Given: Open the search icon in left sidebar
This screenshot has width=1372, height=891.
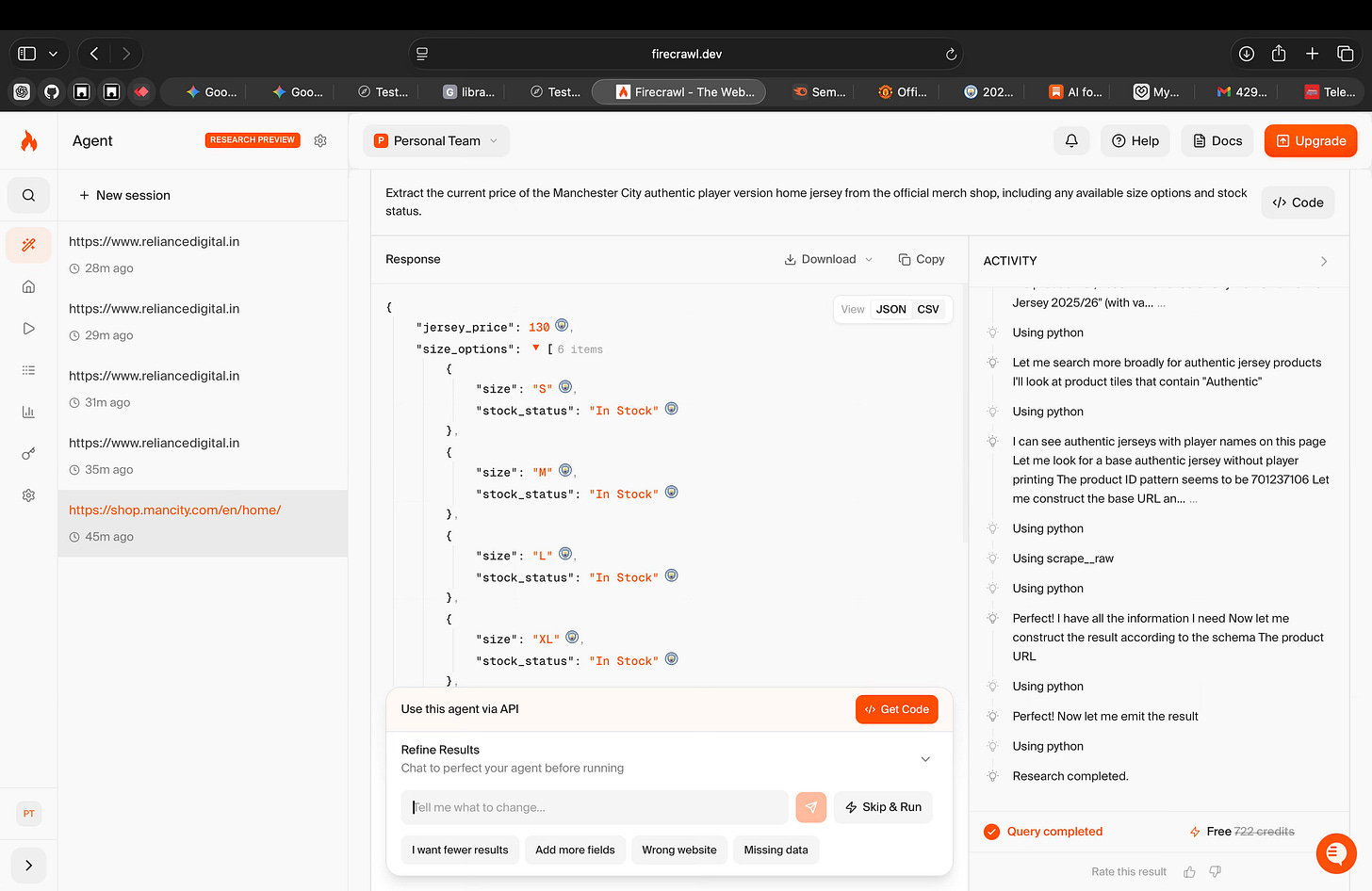Looking at the screenshot, I should tap(29, 196).
